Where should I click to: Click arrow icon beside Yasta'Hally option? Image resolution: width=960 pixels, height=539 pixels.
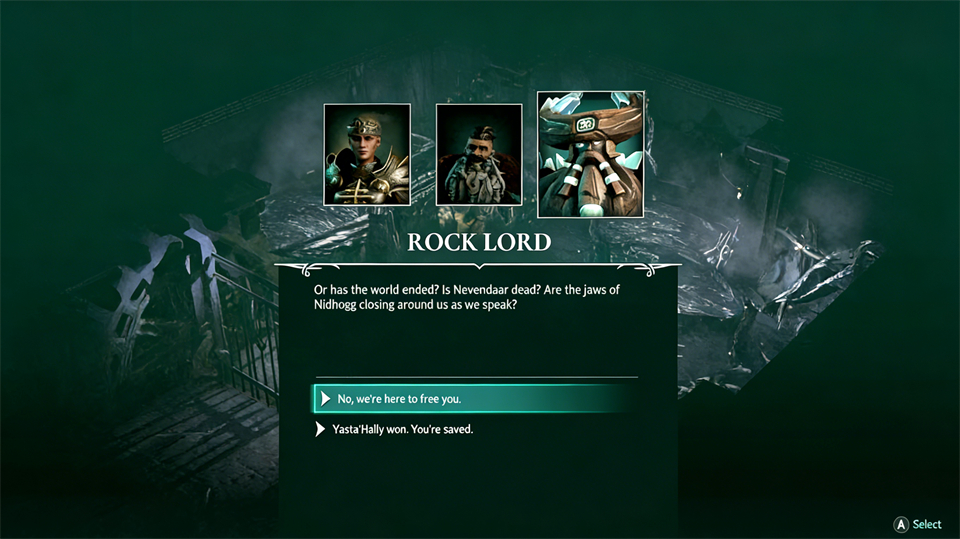point(320,429)
